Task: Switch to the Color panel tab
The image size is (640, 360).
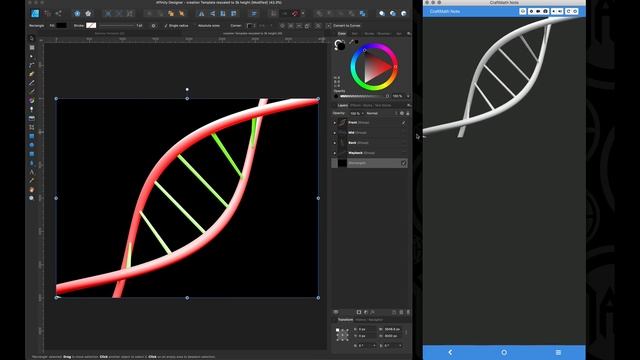Action: point(342,33)
